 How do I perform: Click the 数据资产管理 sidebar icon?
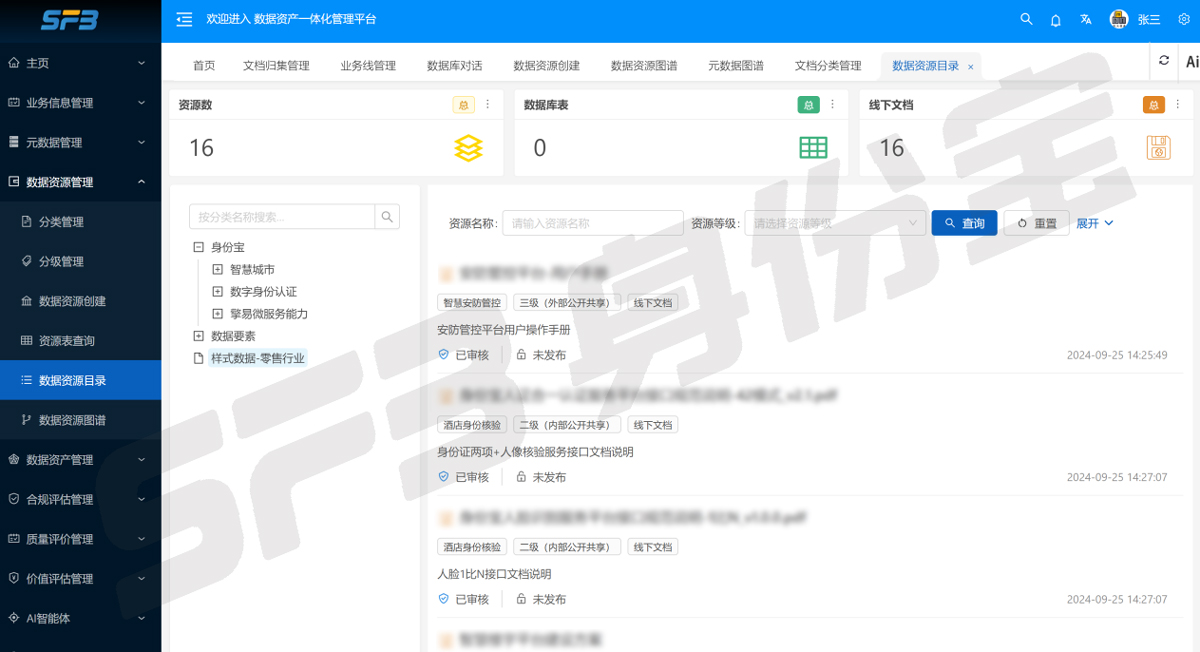pyautogui.click(x=14, y=460)
